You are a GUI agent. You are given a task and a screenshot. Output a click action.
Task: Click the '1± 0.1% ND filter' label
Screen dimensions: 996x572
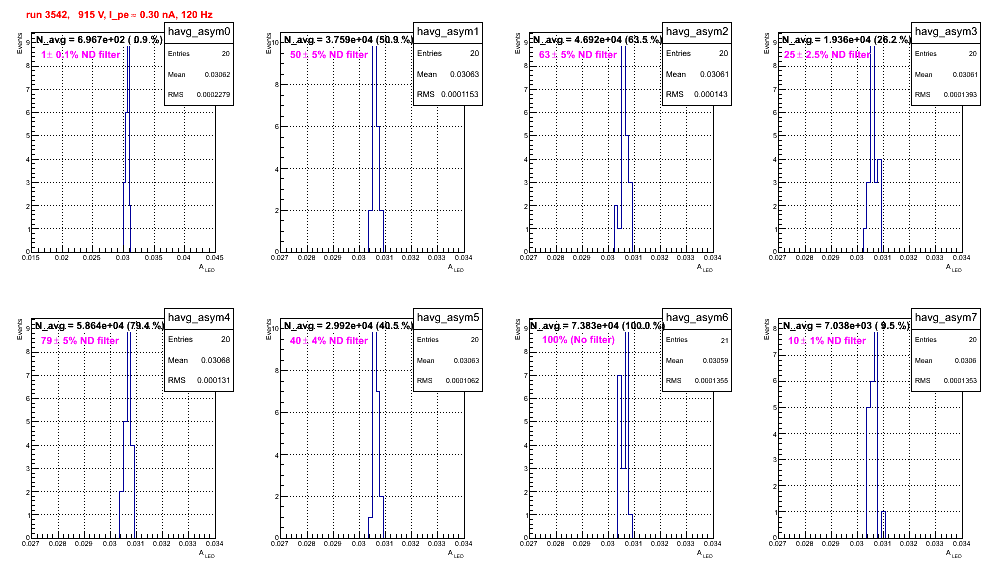coord(81,55)
